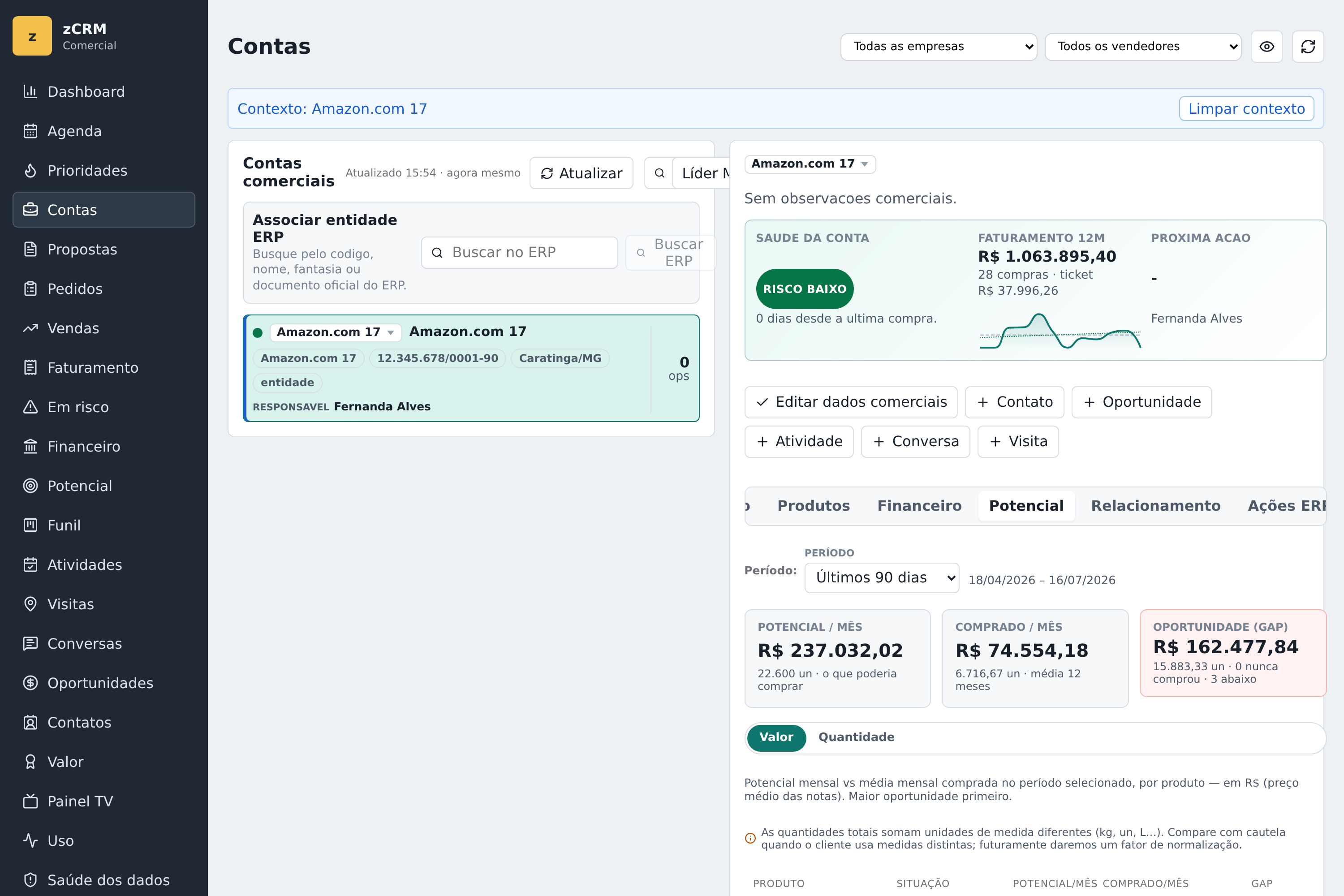
Task: Click the faturamento sparkline chart
Action: (1060, 331)
